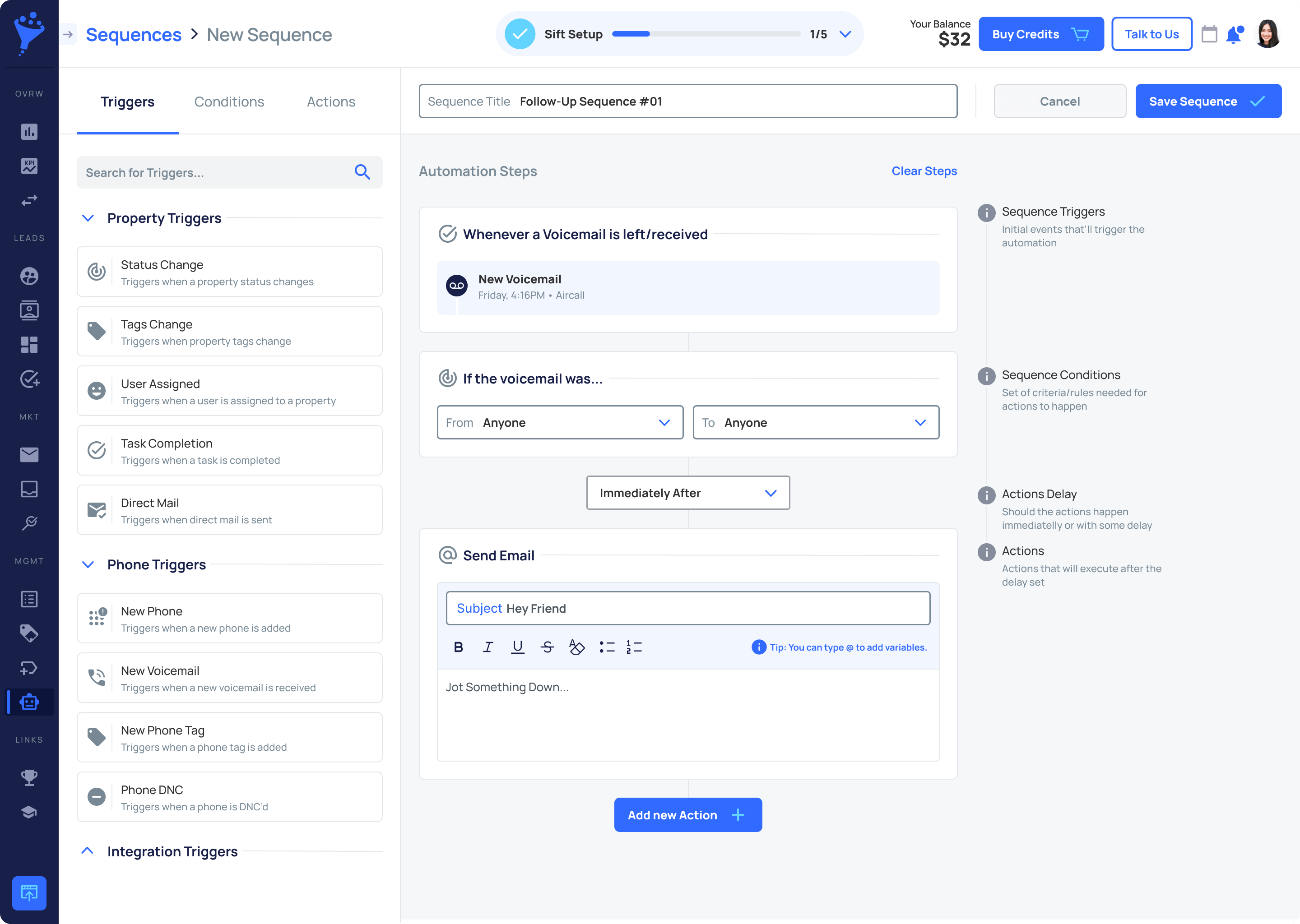The image size is (1300, 924).
Task: Click the KPI sidebar icon
Action: (x=29, y=166)
